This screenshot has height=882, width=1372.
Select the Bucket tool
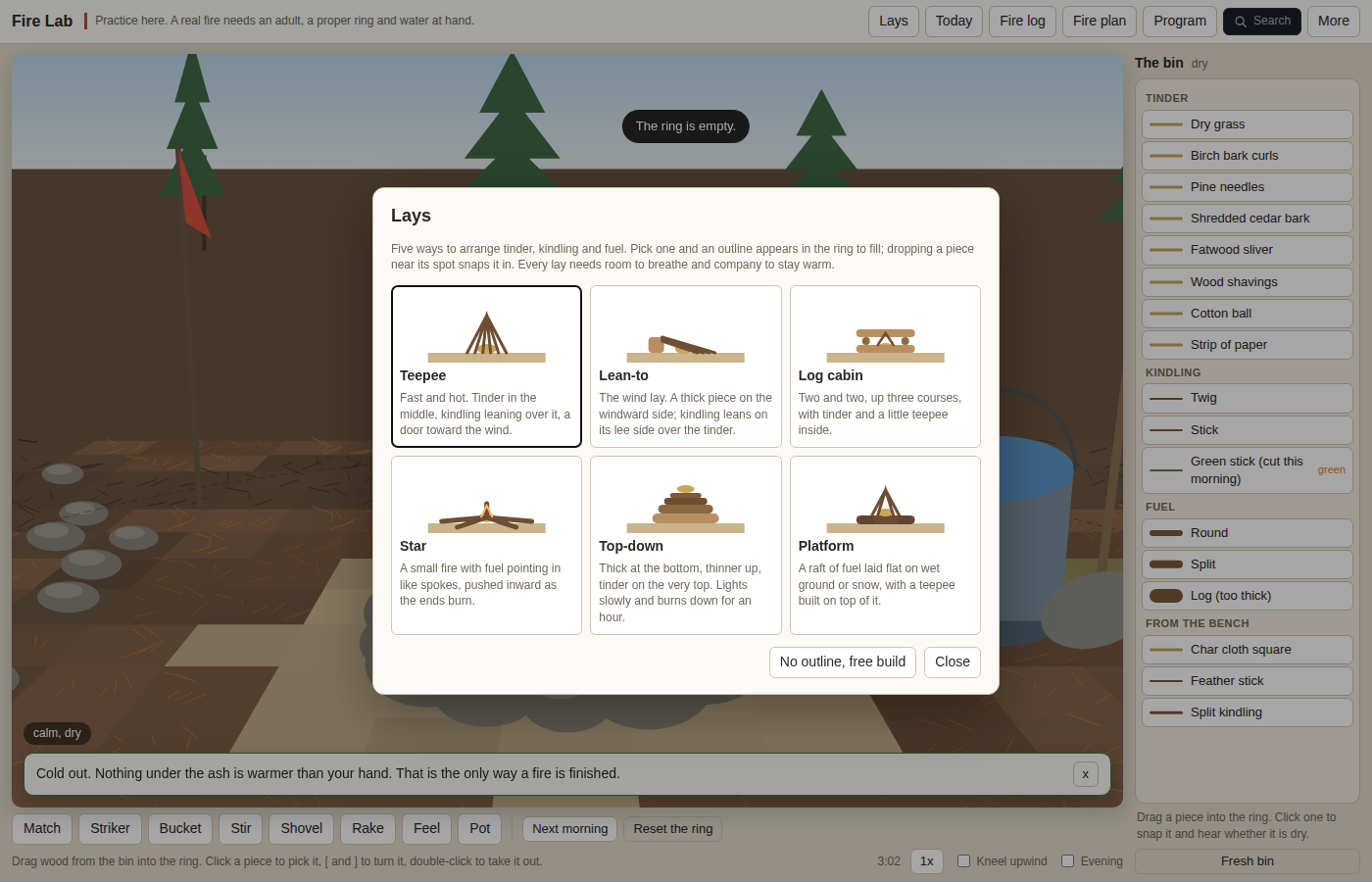(x=180, y=829)
